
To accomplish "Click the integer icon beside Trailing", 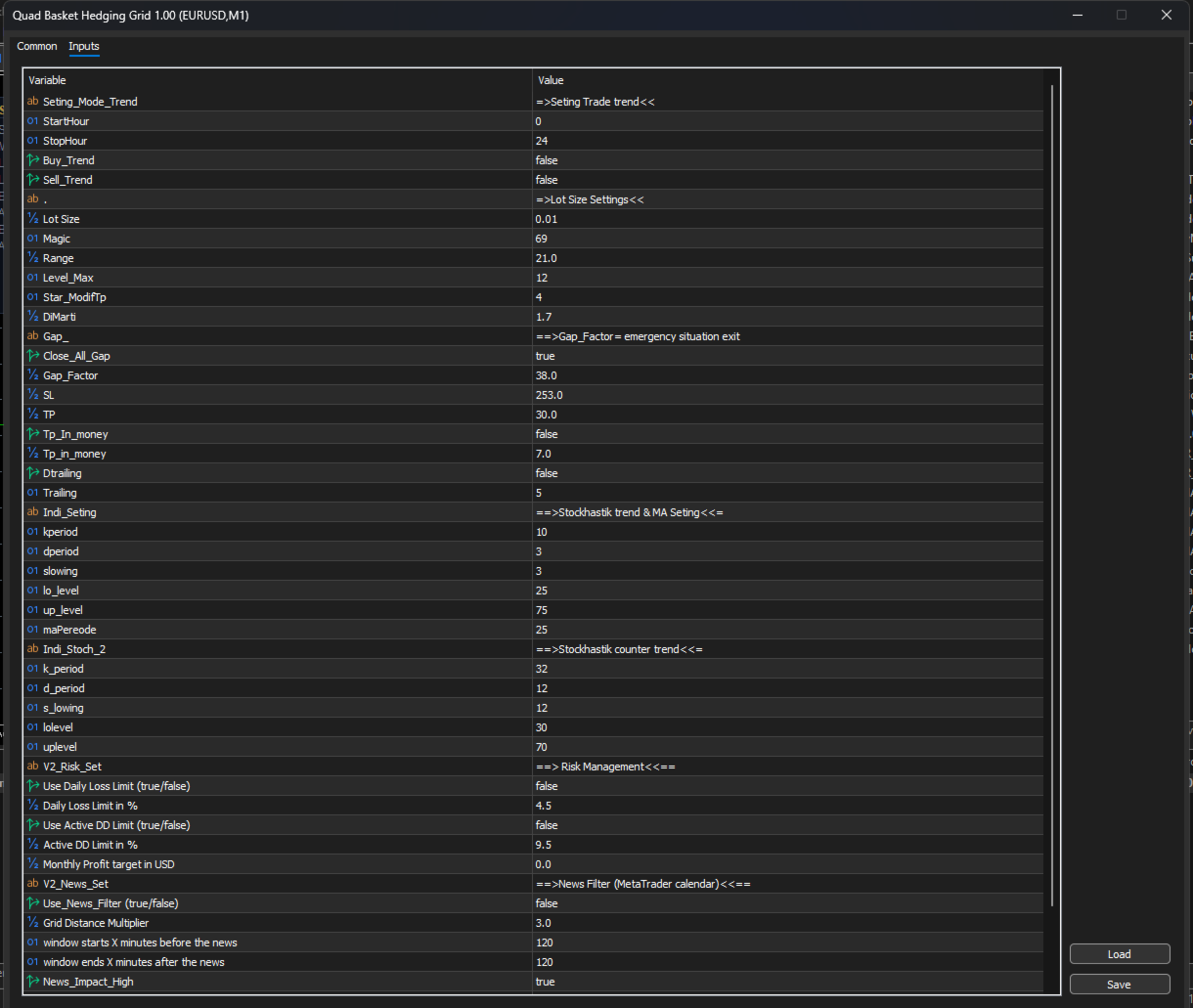I will click(33, 493).
